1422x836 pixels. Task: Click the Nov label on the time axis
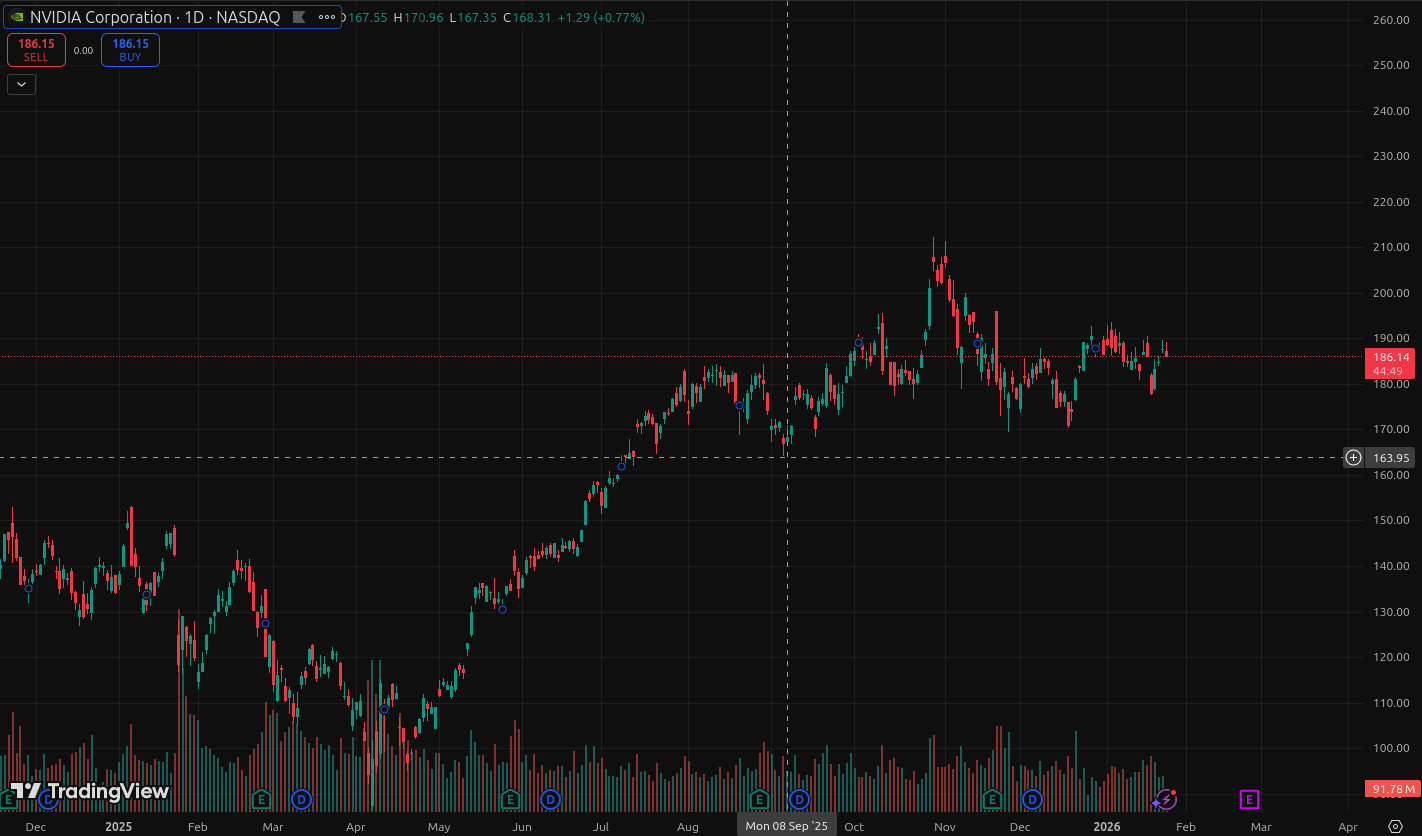[945, 827]
